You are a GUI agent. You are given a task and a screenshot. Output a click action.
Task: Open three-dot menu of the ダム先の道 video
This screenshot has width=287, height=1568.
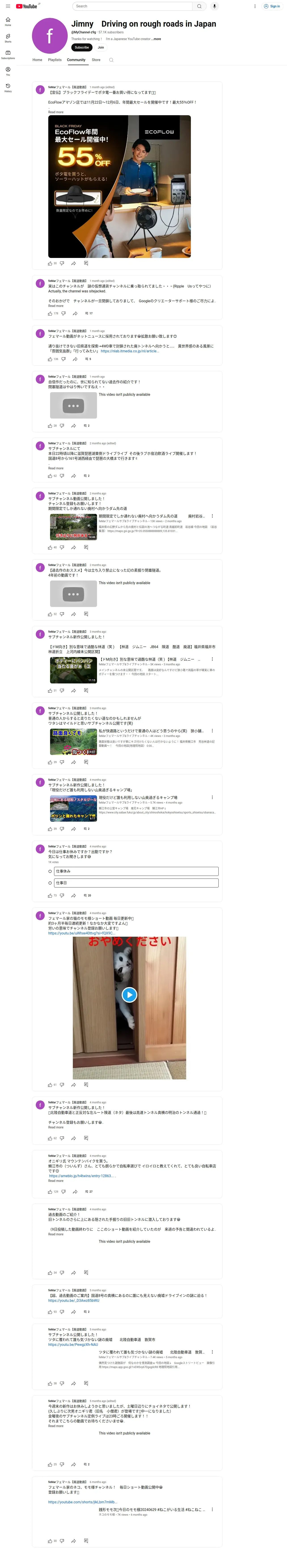pyautogui.click(x=212, y=516)
